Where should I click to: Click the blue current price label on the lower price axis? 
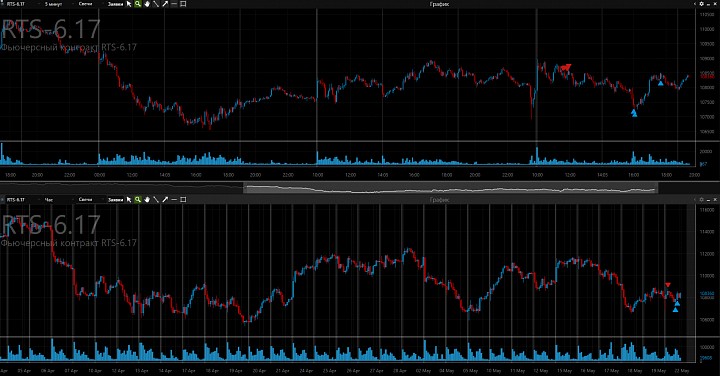point(707,293)
